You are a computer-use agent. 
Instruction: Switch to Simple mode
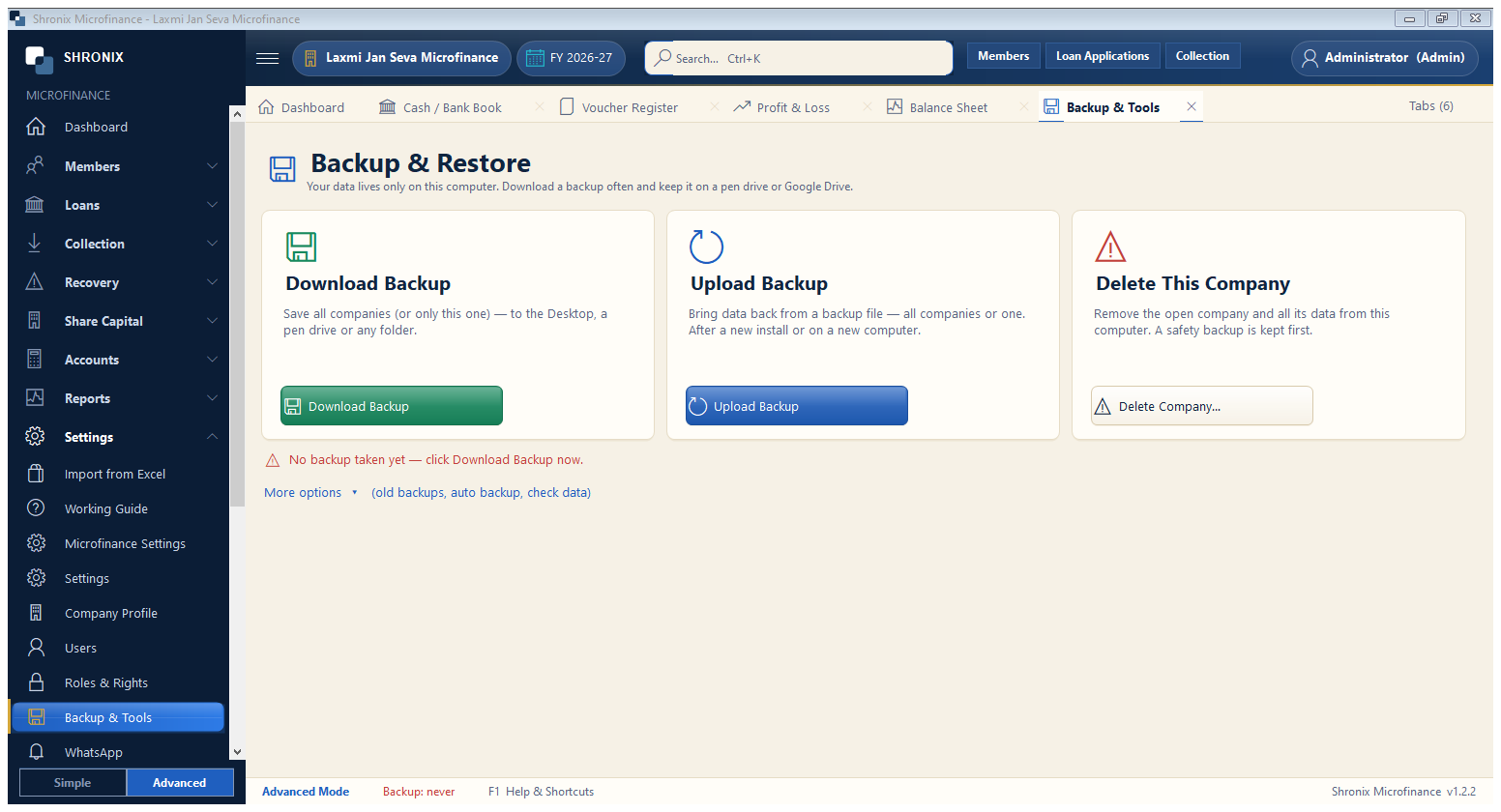pos(73,783)
